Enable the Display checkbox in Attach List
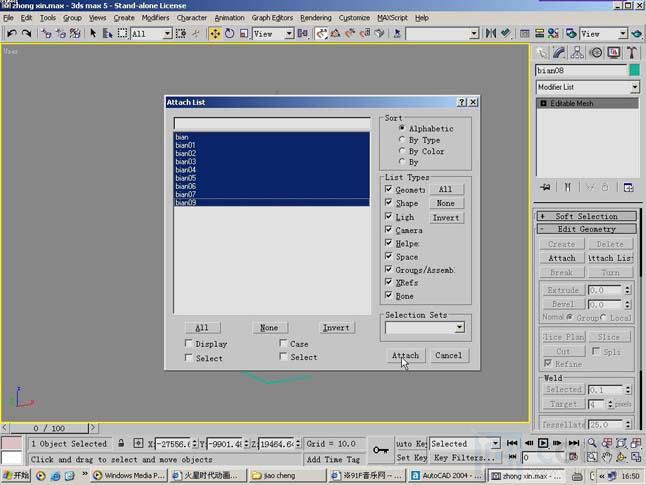The width and height of the screenshot is (646, 485). click(189, 343)
